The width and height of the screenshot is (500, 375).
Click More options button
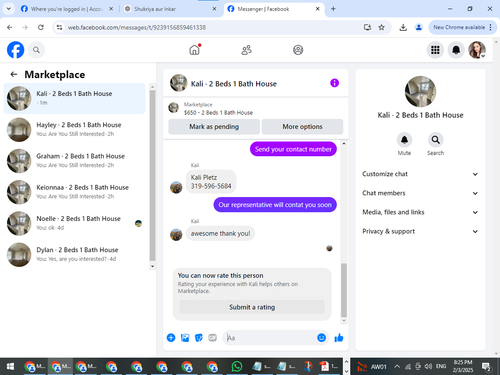coord(302,127)
